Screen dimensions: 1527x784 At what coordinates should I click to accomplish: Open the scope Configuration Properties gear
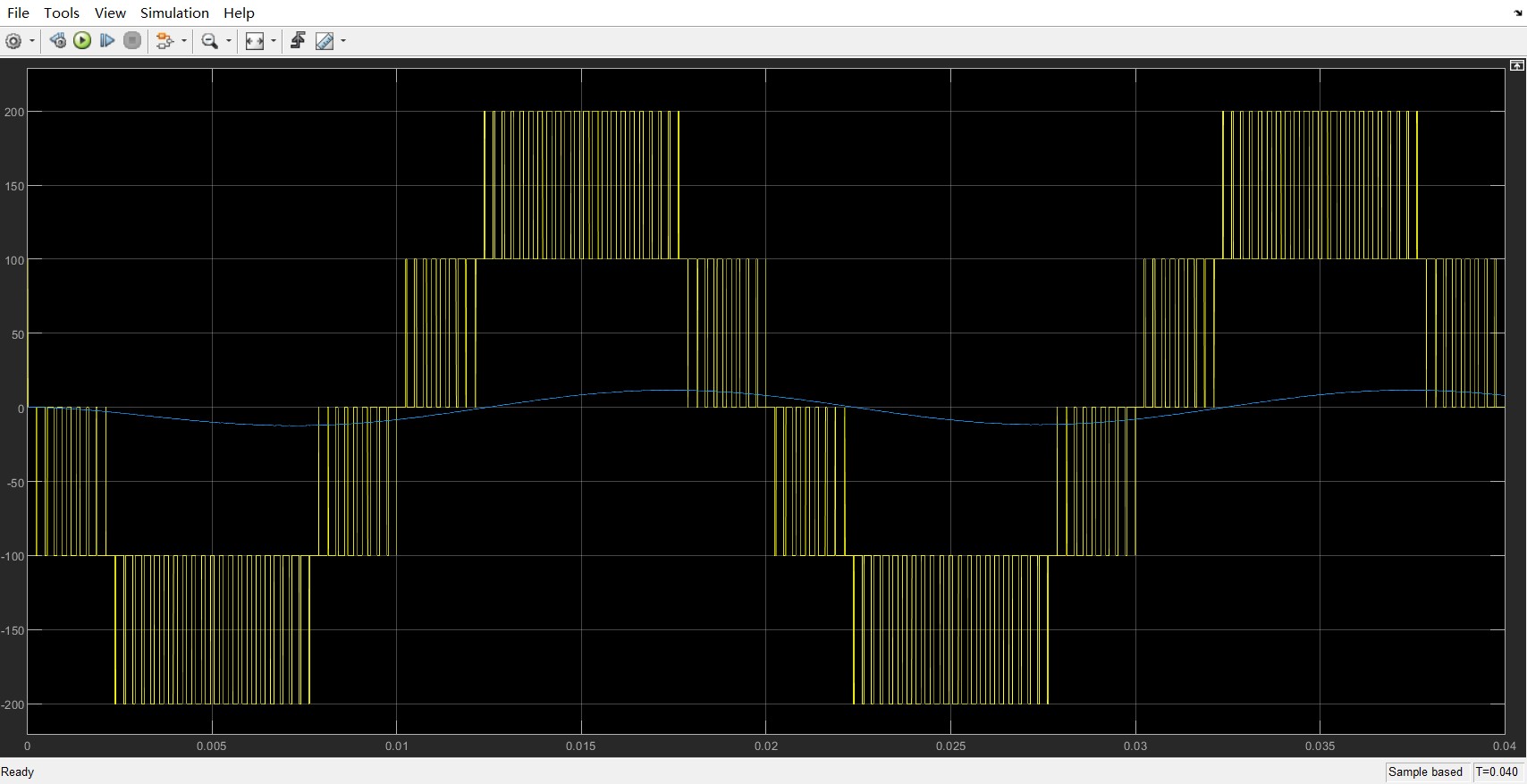point(13,41)
